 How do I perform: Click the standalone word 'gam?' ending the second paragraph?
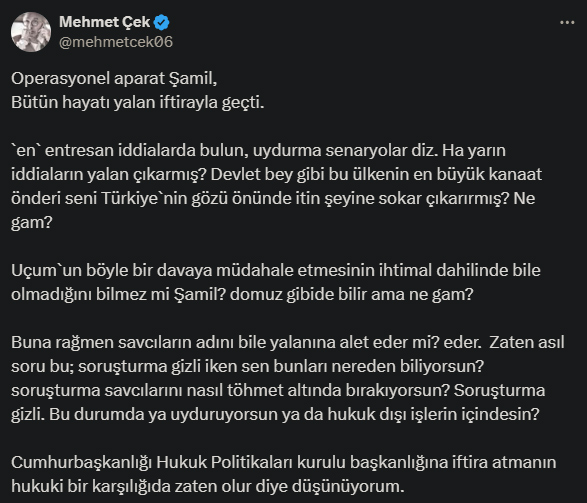32,223
